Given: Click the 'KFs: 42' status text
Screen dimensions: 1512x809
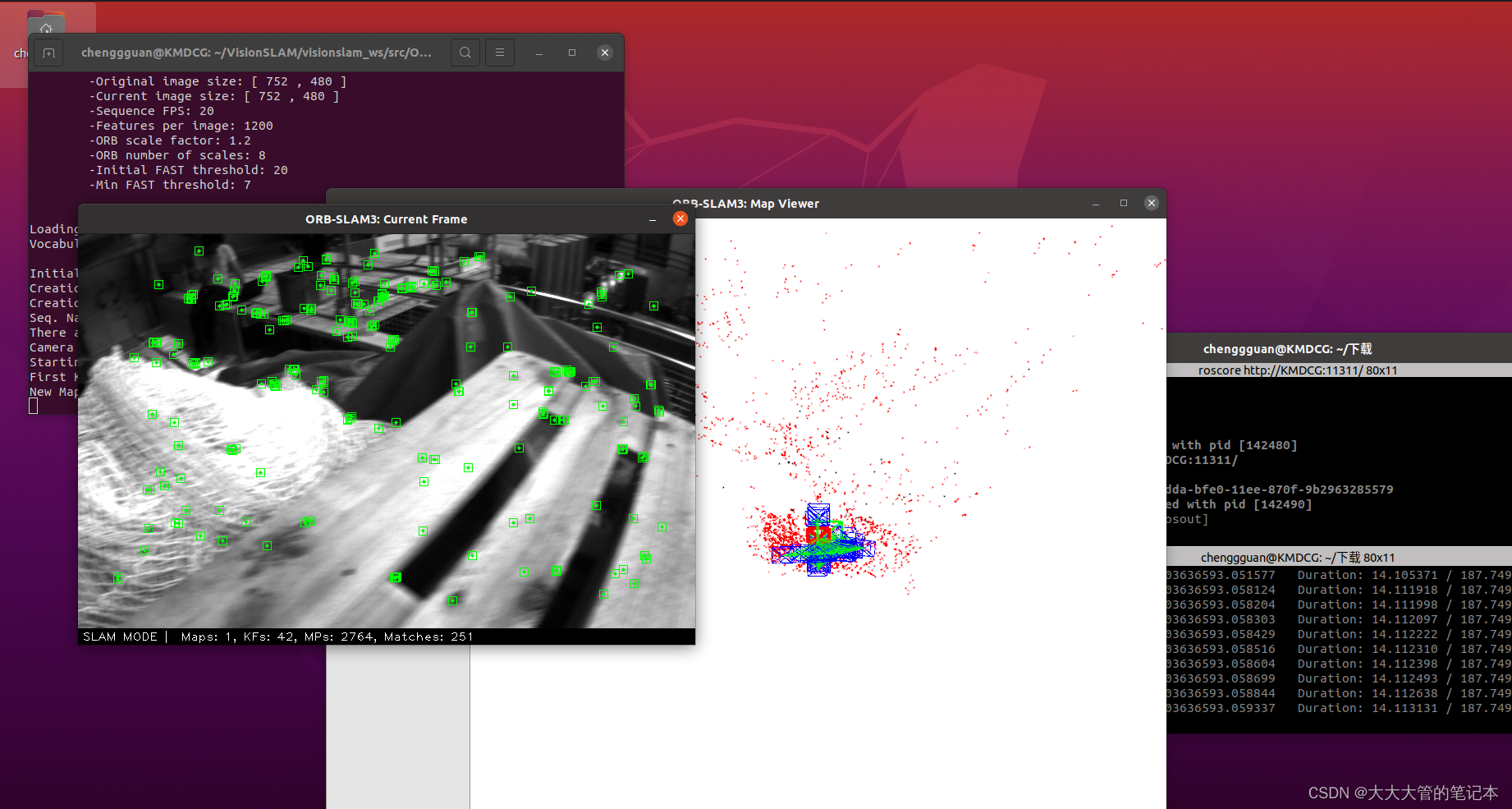Looking at the screenshot, I should 270,637.
